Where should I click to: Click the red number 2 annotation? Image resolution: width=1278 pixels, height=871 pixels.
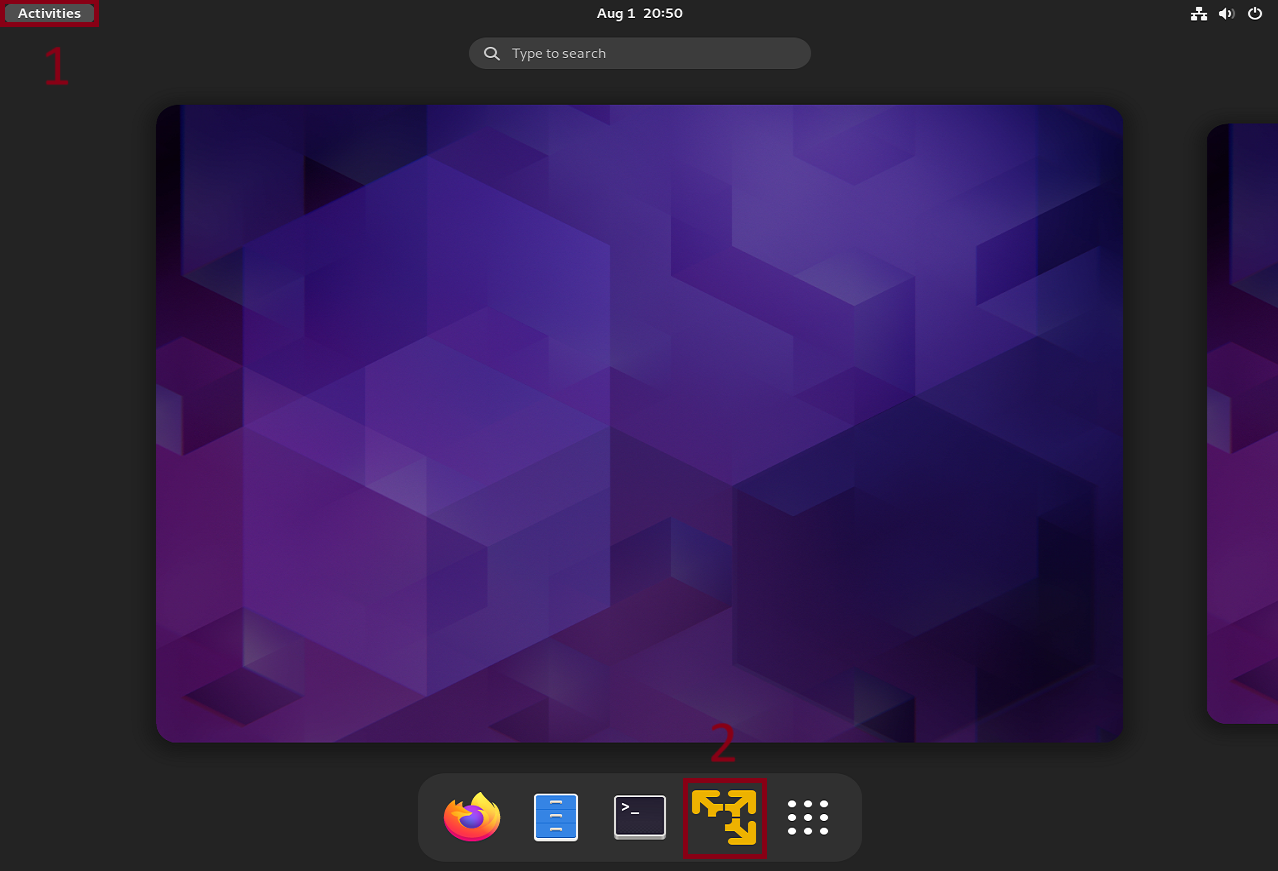click(722, 744)
